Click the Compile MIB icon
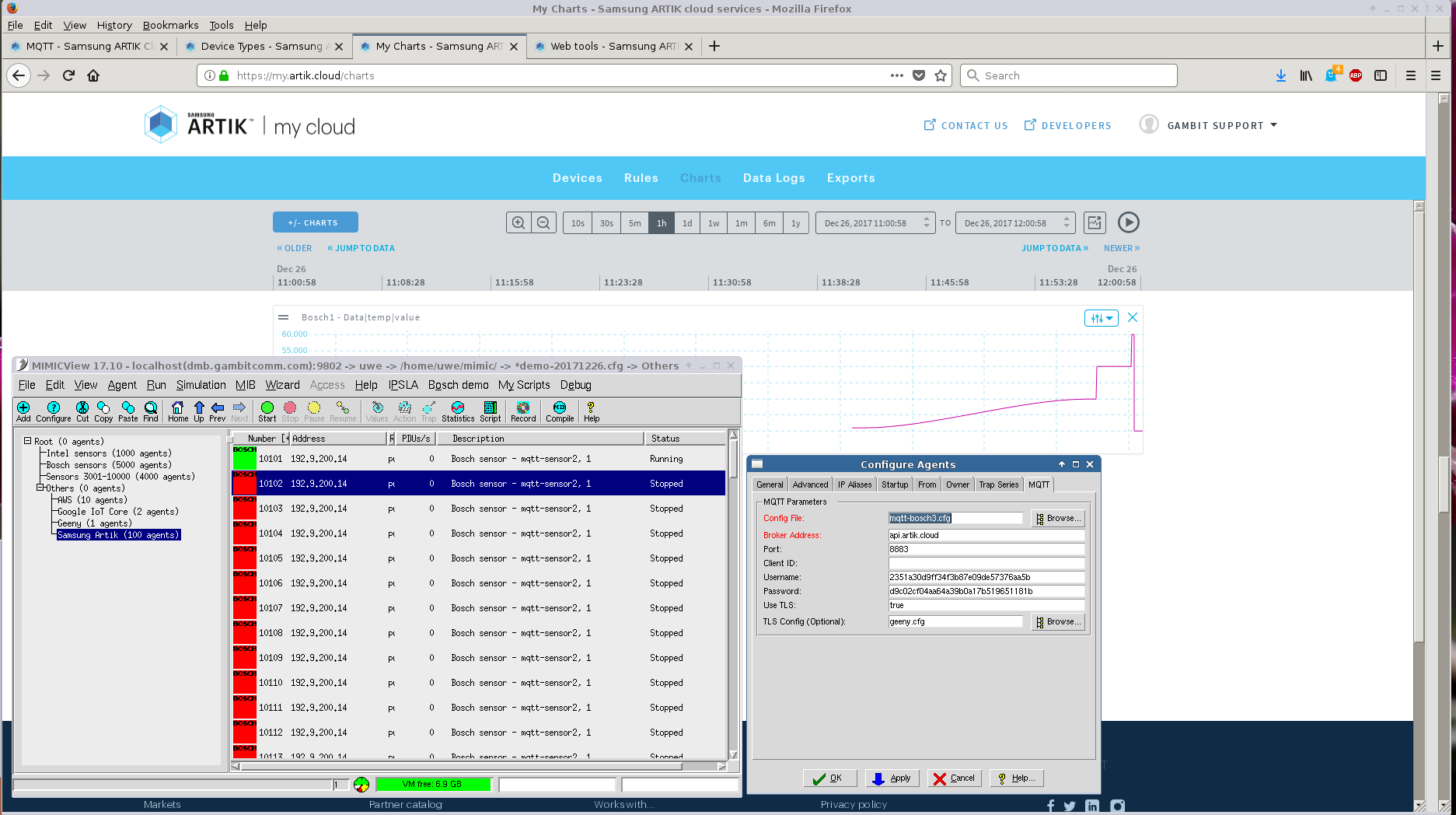Viewport: 1456px width, 815px height. [x=560, y=411]
